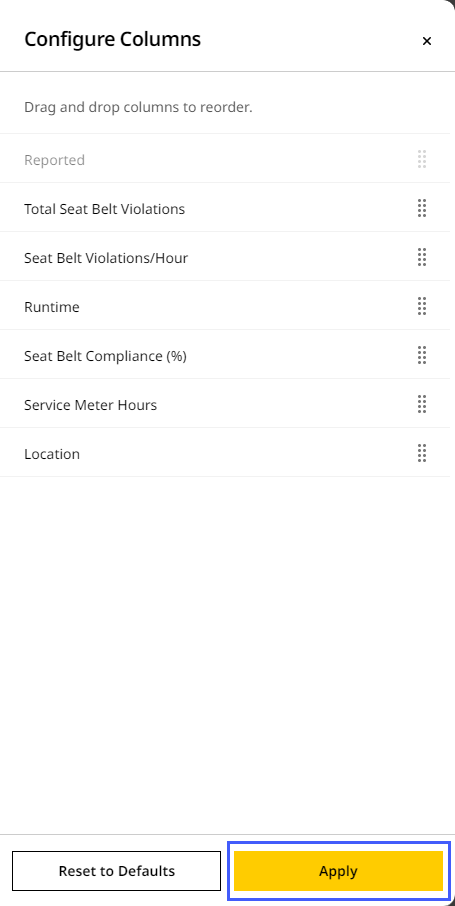Viewport: 455px width, 906px height.
Task: Click the drag and drop instruction text
Action: [x=138, y=107]
